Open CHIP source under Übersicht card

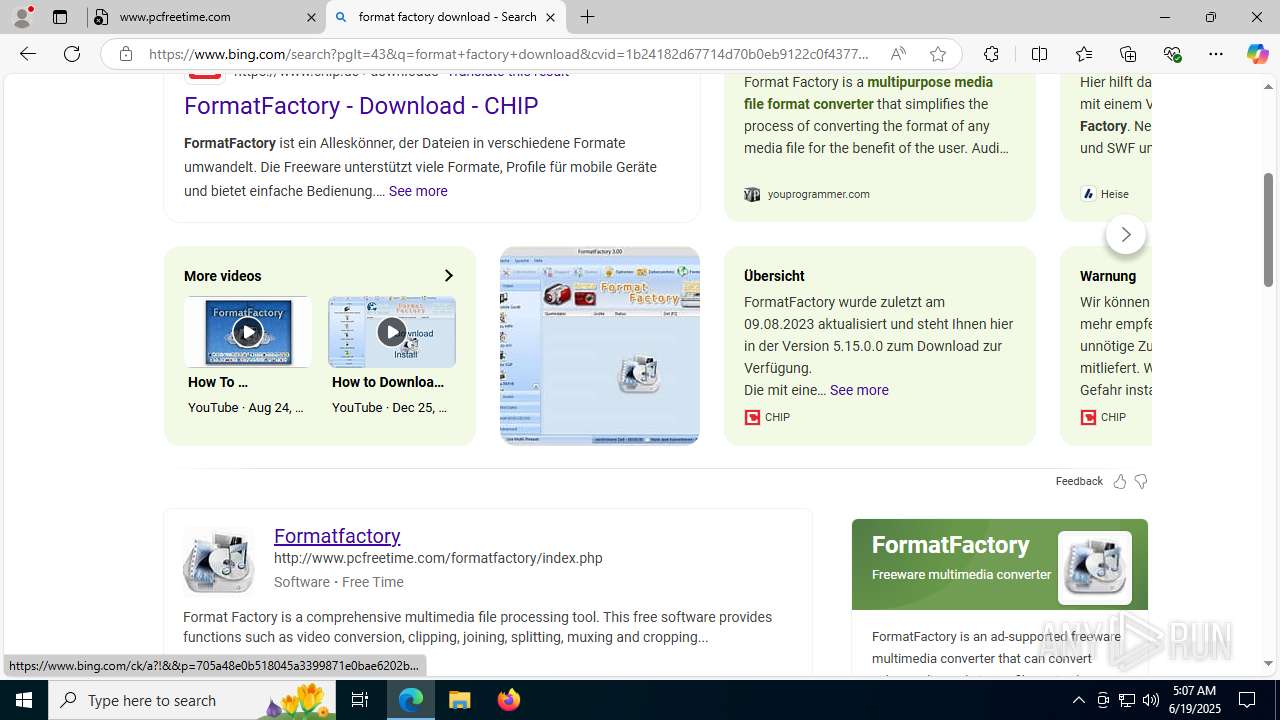click(767, 417)
